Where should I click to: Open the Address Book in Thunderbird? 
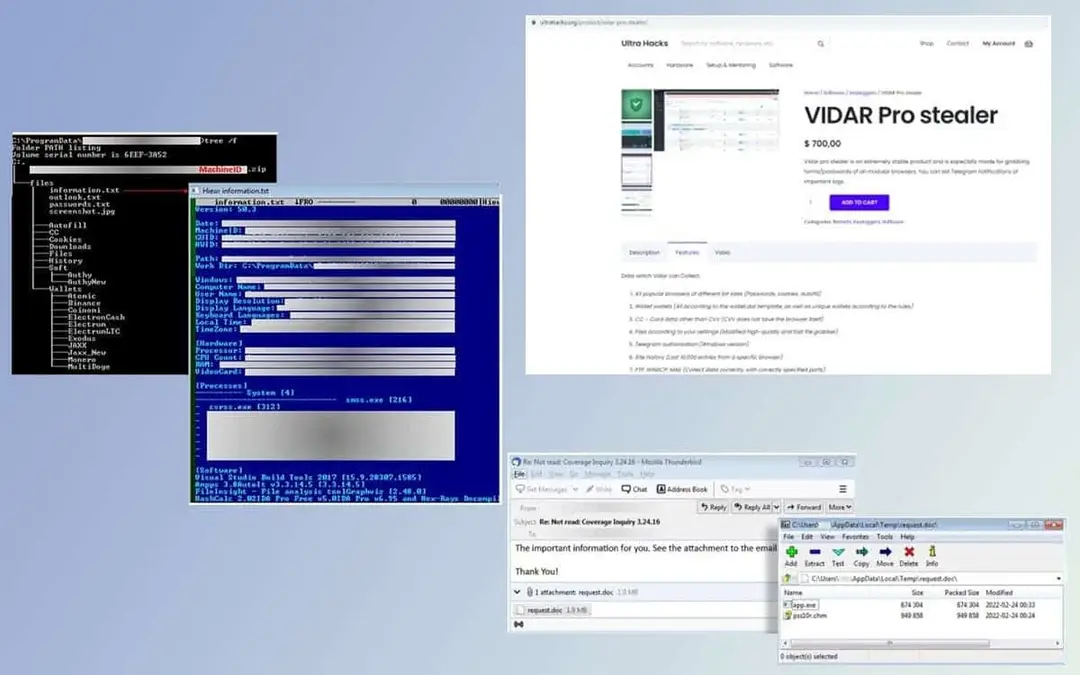tap(682, 489)
